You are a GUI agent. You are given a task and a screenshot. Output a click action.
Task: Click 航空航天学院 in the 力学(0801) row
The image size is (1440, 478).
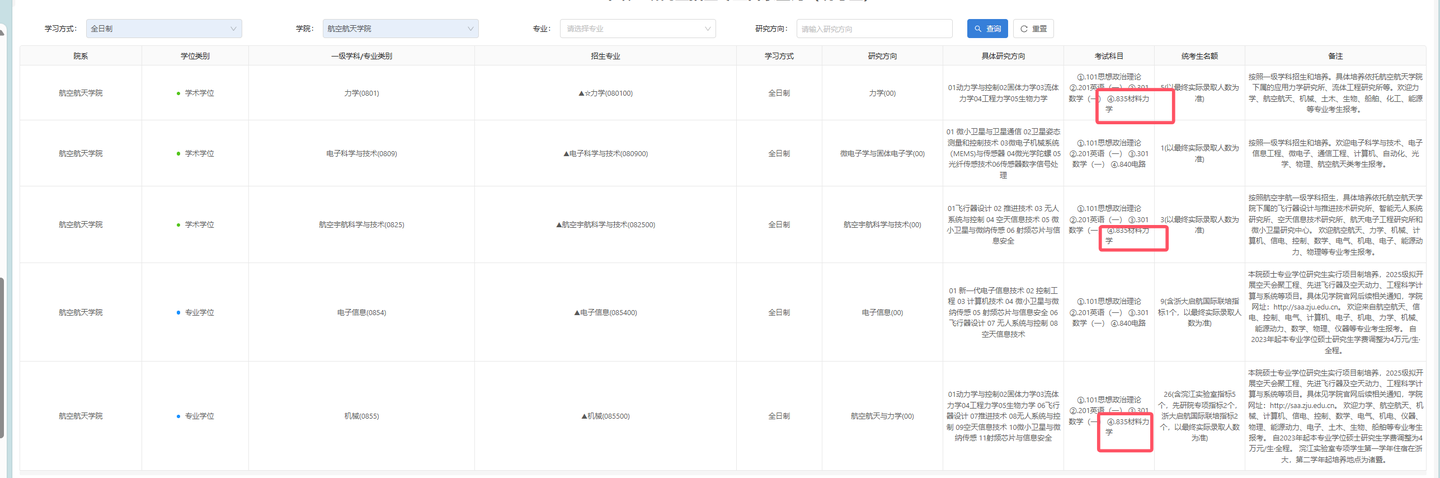click(80, 93)
